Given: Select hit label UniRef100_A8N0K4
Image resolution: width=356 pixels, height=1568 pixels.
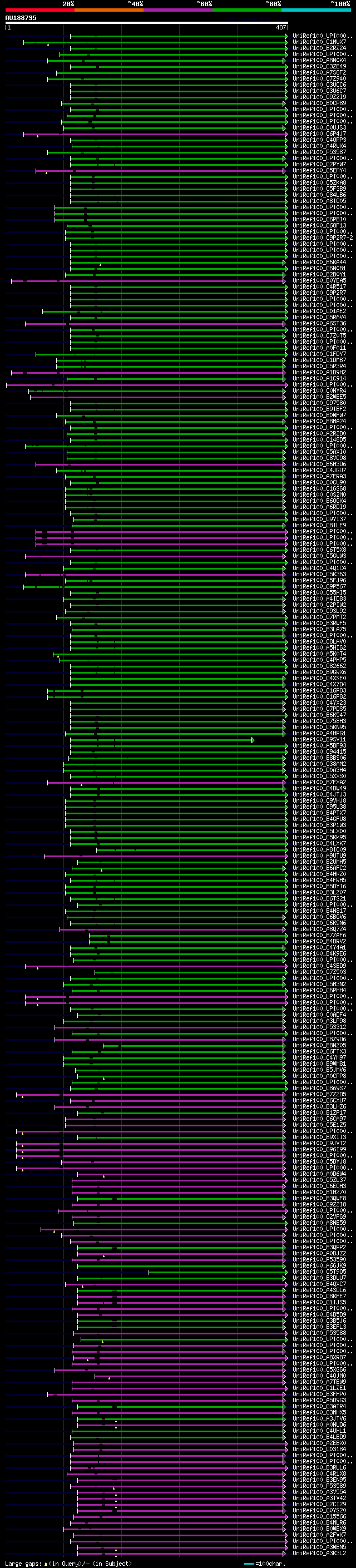Looking at the screenshot, I should click(319, 61).
